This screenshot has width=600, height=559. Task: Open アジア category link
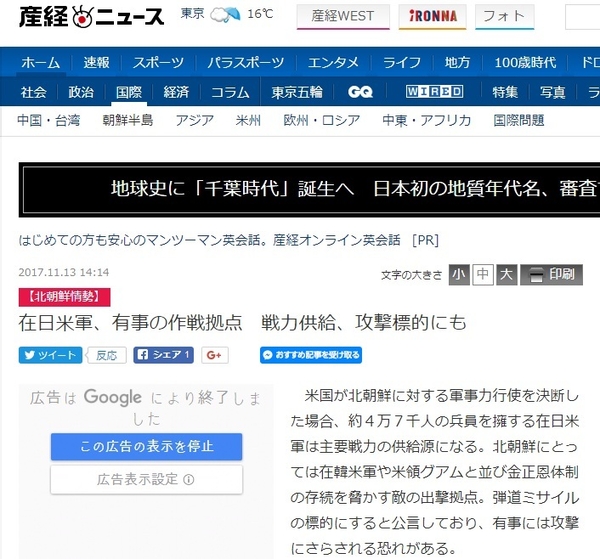(195, 121)
